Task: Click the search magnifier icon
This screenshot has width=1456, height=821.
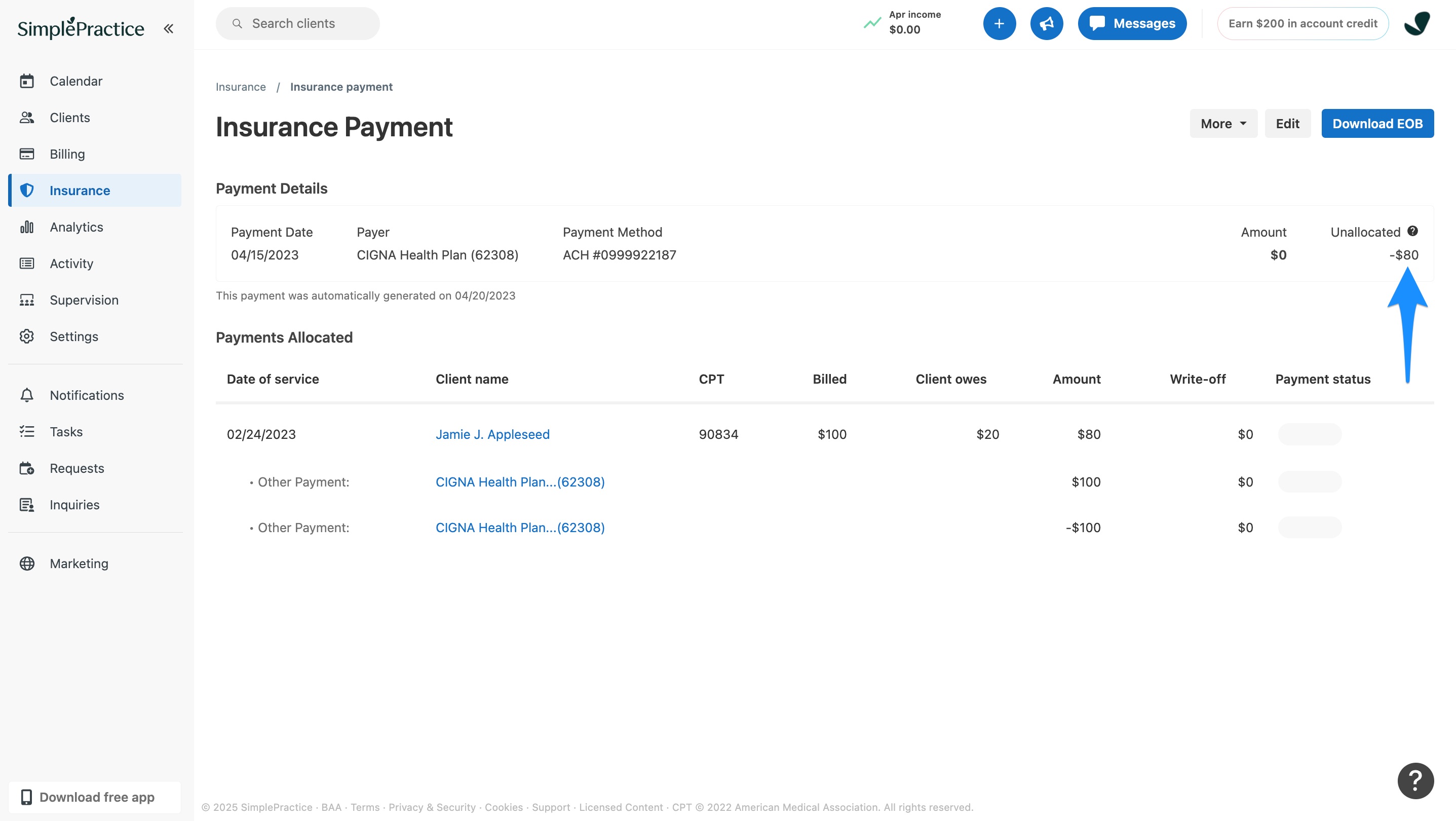Action: click(x=238, y=23)
